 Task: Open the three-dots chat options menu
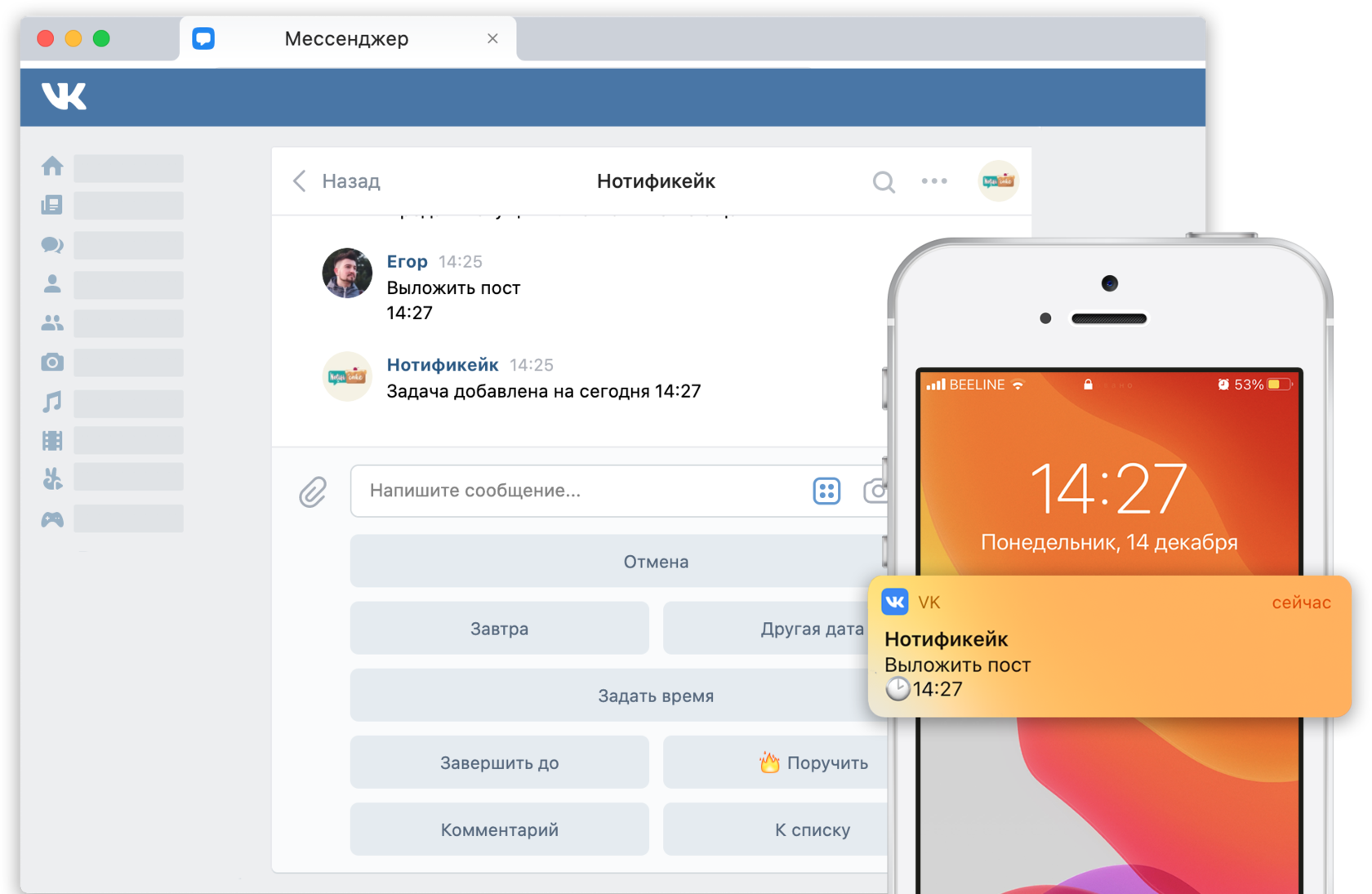tap(934, 181)
